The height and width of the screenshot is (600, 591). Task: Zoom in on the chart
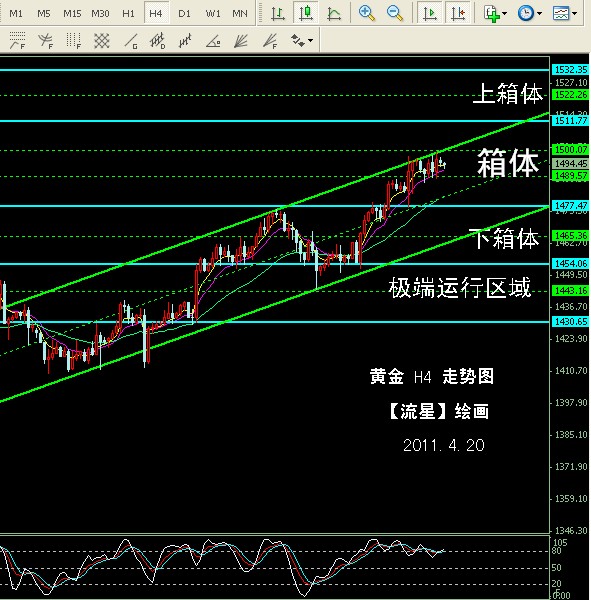[366, 13]
